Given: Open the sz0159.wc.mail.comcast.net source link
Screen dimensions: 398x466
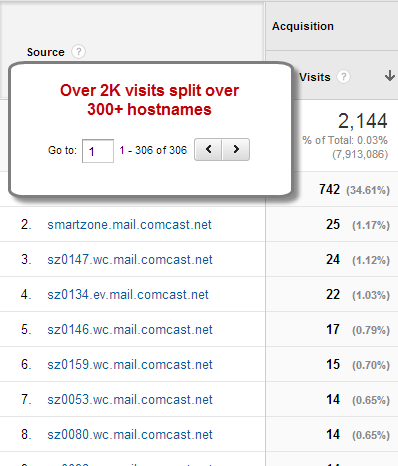Looking at the screenshot, I should click(x=130, y=365).
